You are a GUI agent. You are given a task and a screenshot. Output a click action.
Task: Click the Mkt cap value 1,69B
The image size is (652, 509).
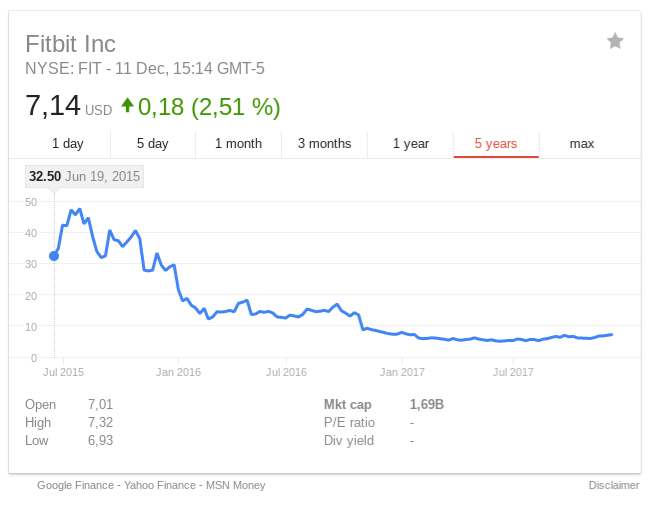pos(427,405)
